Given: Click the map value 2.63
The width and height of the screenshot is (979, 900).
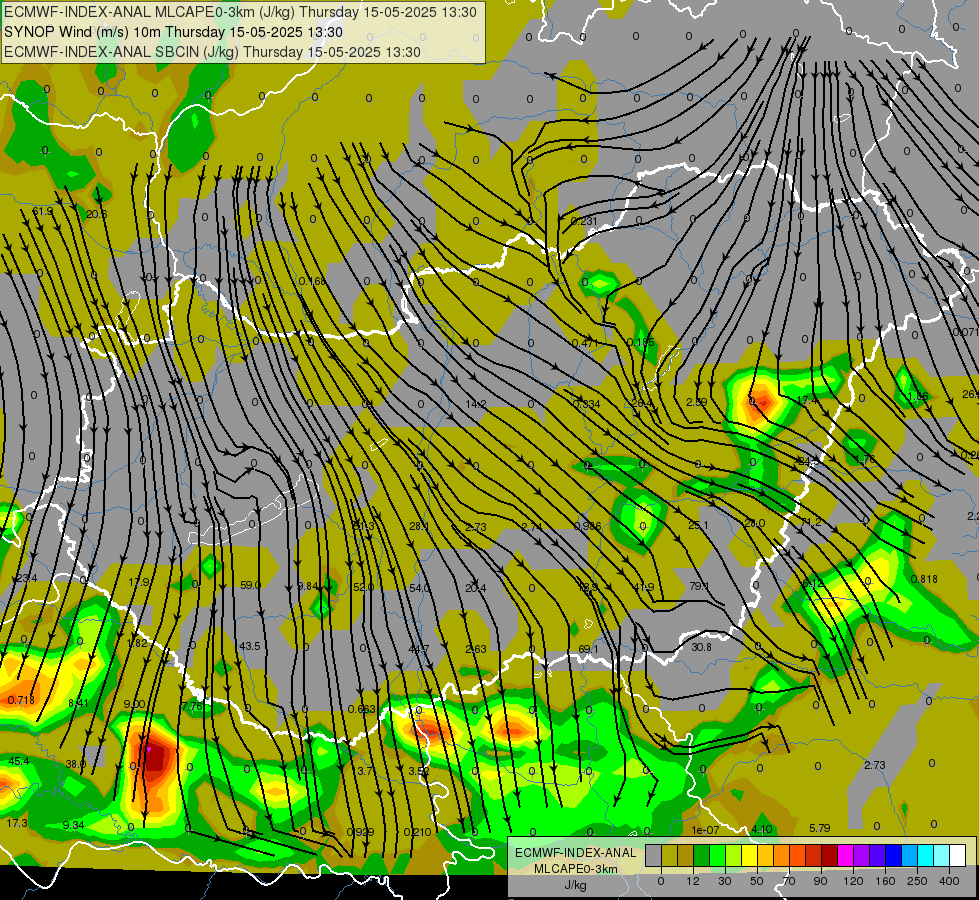Looking at the screenshot, I should (476, 649).
